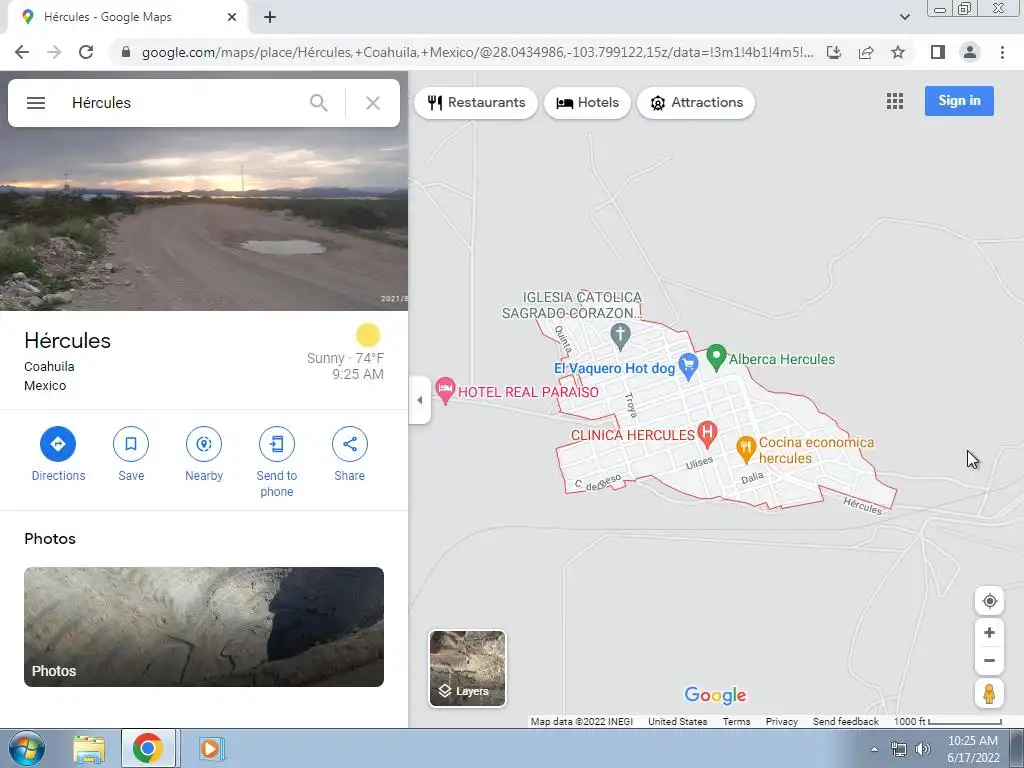The height and width of the screenshot is (768, 1024).
Task: Share the Hércules place link
Action: coord(349,455)
